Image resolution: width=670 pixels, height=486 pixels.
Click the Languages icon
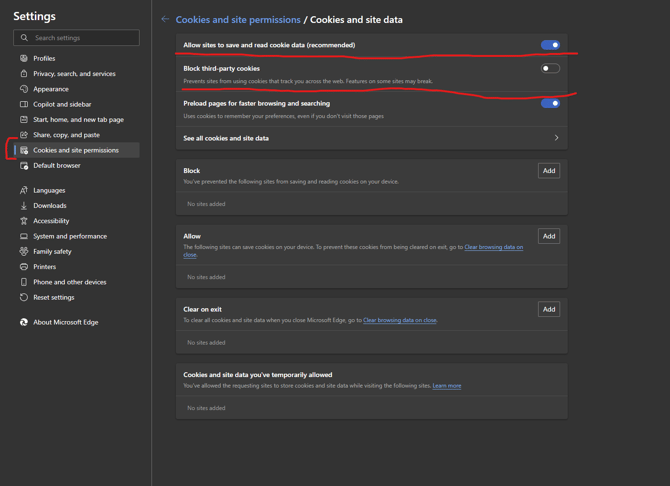point(24,190)
